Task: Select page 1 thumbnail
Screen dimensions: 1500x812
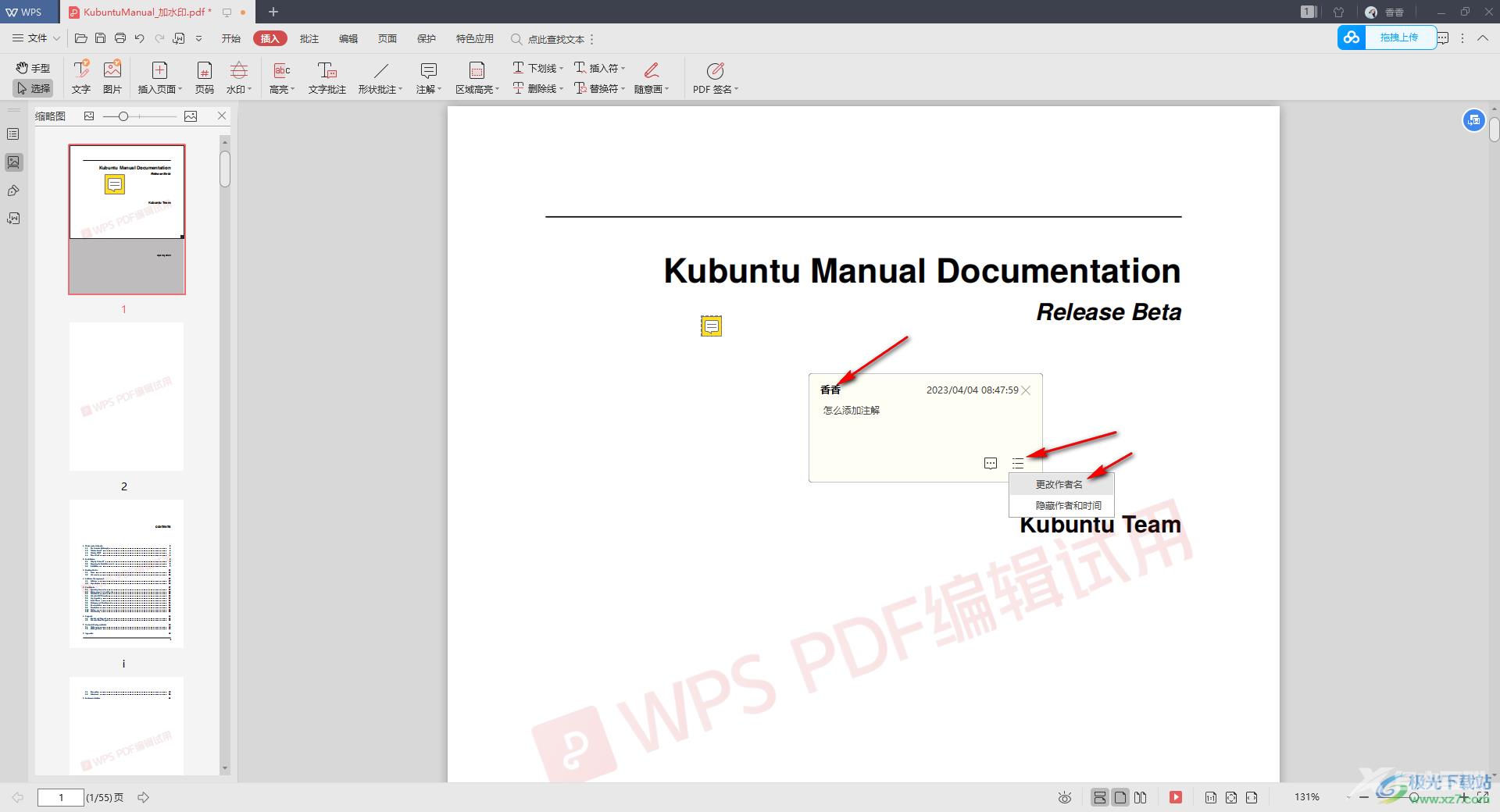Action: click(127, 219)
